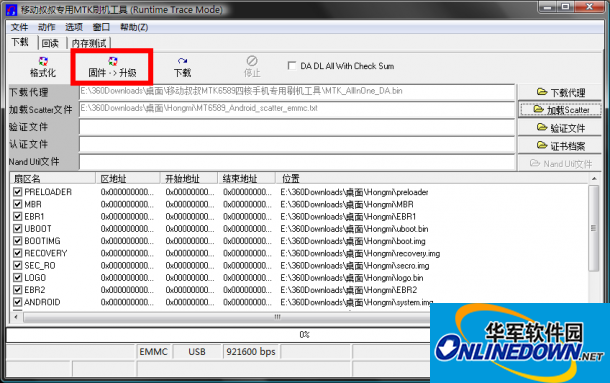Select the secro.img file path
Viewport: 610px width, 383px height.
coord(355,265)
